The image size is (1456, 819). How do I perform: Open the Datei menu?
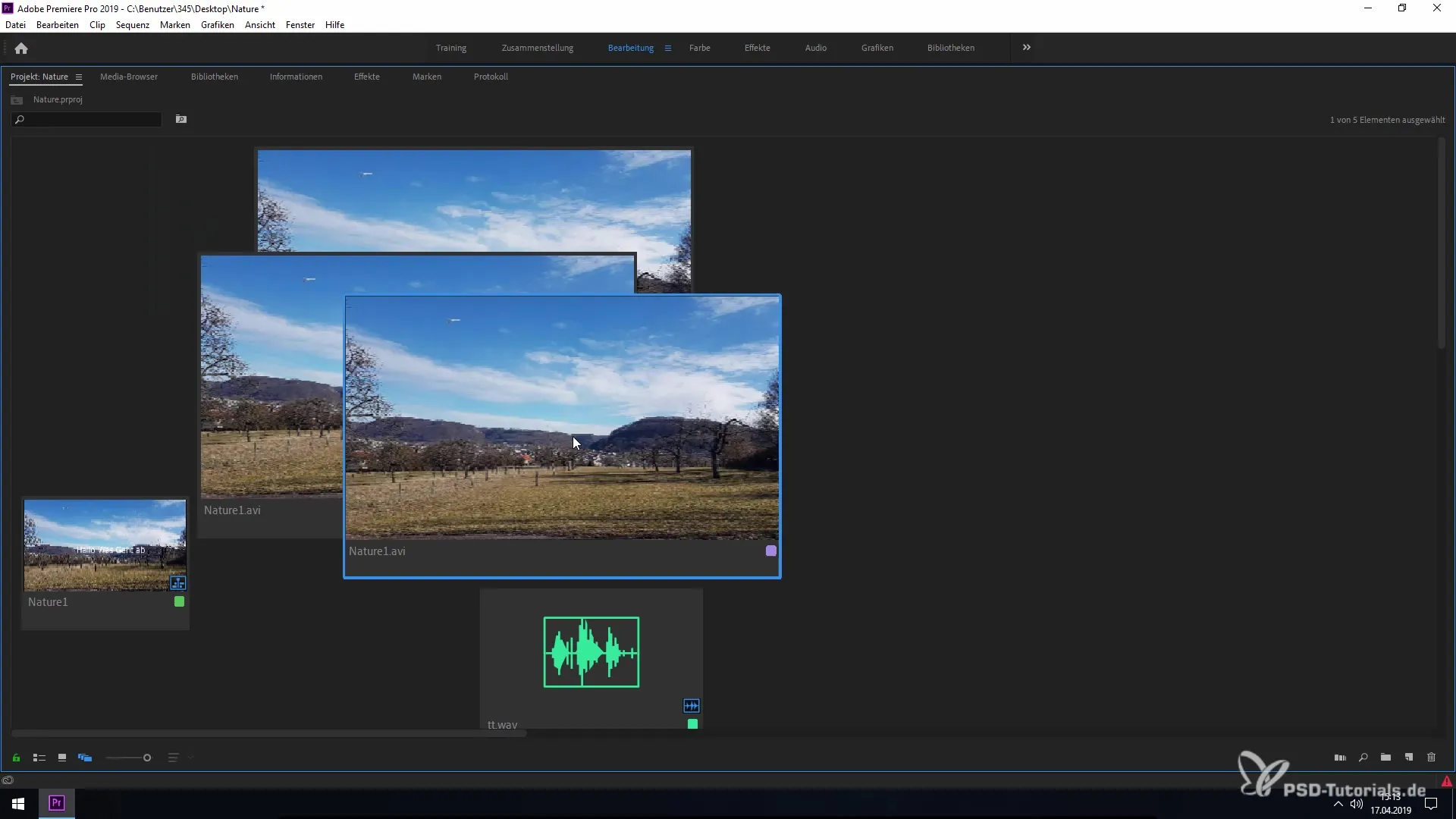pyautogui.click(x=15, y=25)
